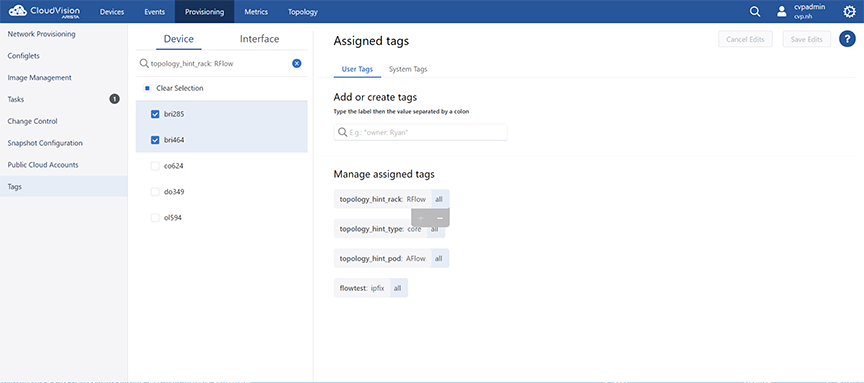The image size is (864, 383).
Task: Click the minus button on tag popup
Action: pyautogui.click(x=440, y=218)
